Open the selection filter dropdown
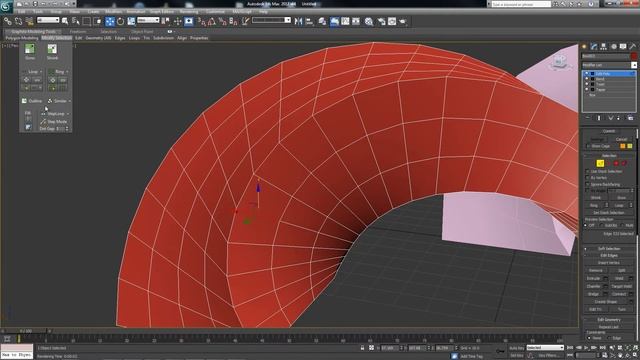640x360 pixels. coord(48,20)
